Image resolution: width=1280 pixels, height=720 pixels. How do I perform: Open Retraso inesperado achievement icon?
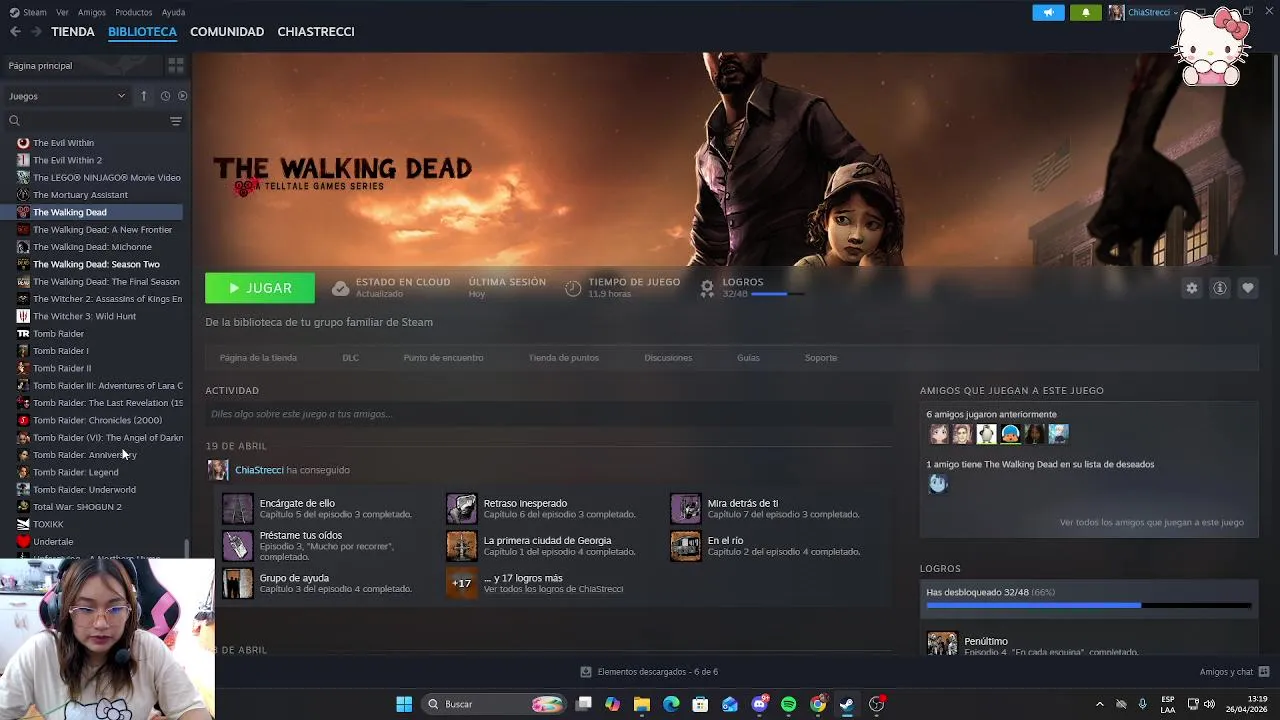(x=461, y=508)
